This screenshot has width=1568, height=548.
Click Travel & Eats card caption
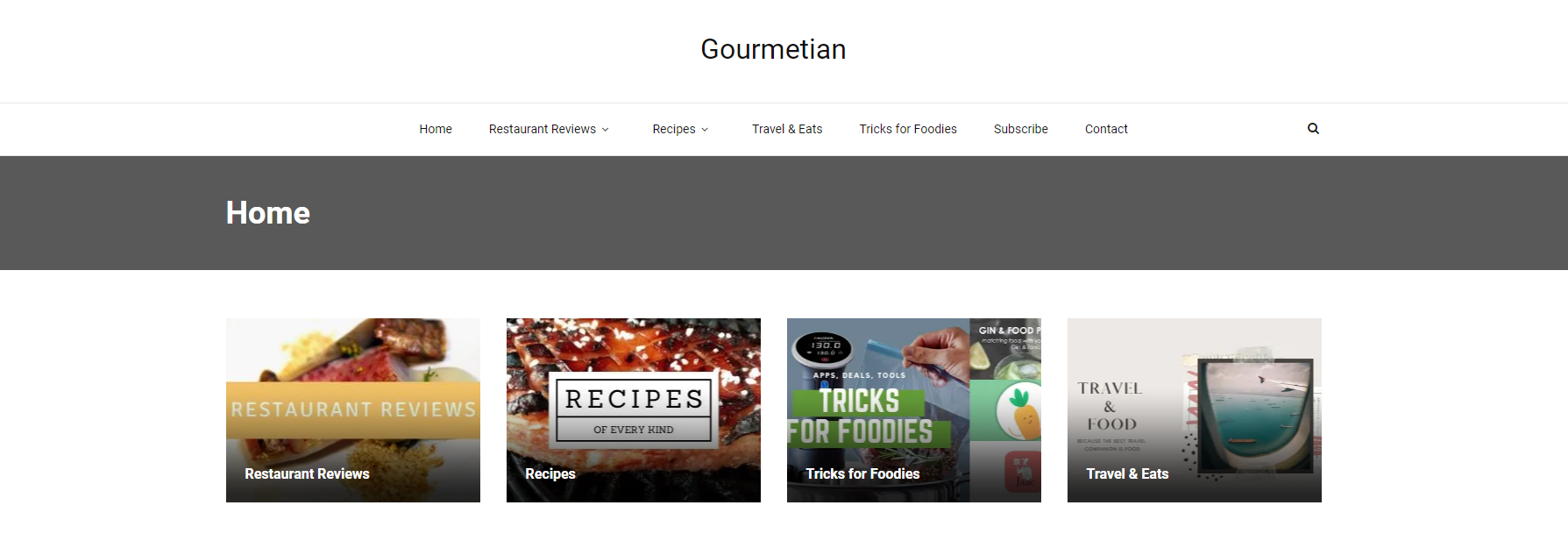tap(1127, 473)
